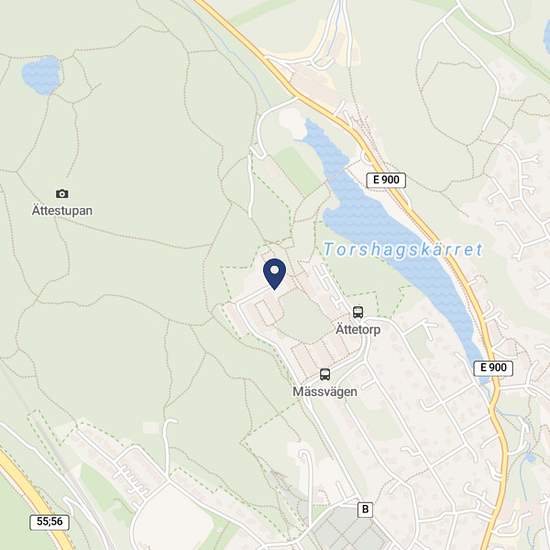Select the tiny blue pond near southern E 900

[530, 457]
